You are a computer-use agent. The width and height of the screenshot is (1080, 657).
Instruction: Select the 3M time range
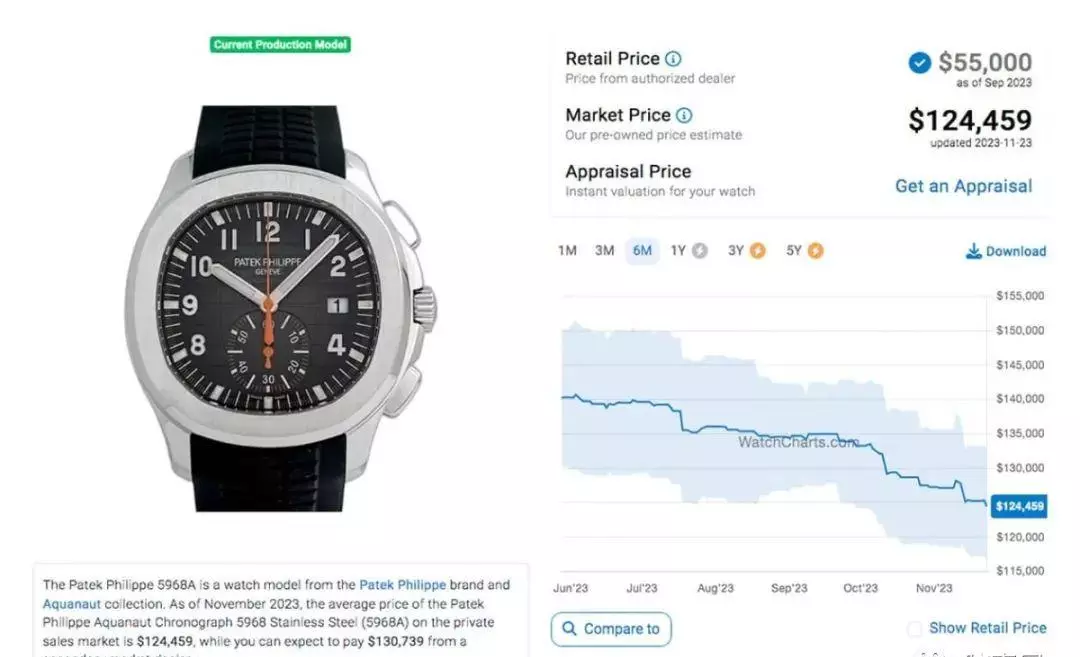point(605,251)
